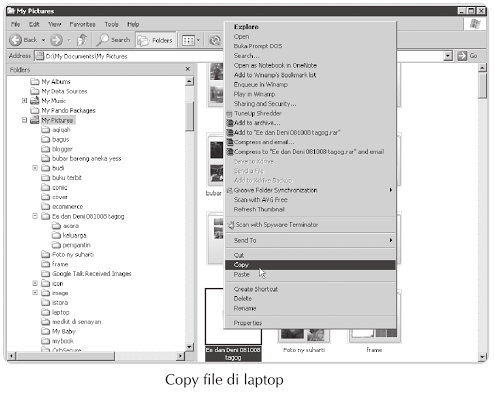
Task: Open the Tools menu
Action: (x=111, y=24)
